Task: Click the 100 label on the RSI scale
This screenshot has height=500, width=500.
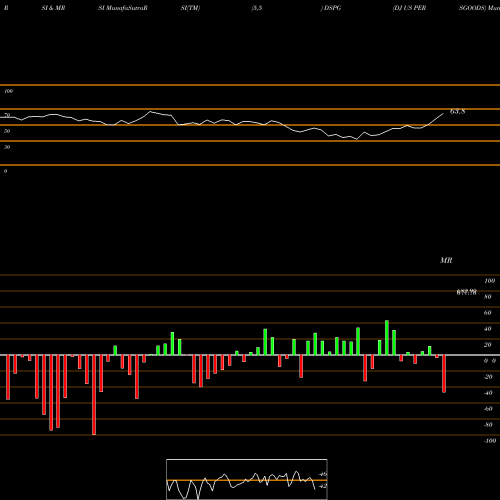Action: tap(9, 91)
